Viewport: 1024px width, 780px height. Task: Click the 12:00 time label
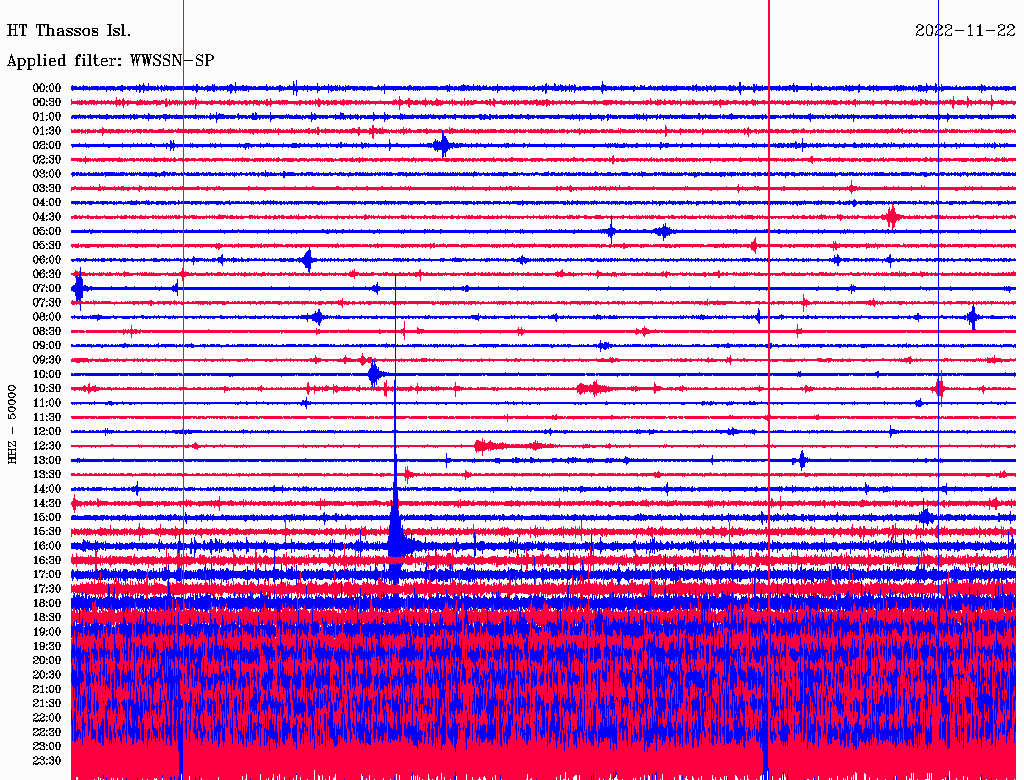(x=47, y=431)
